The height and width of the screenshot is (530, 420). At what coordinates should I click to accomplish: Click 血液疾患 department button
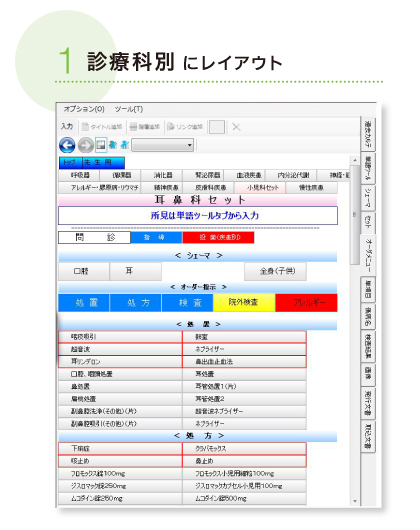[245, 175]
